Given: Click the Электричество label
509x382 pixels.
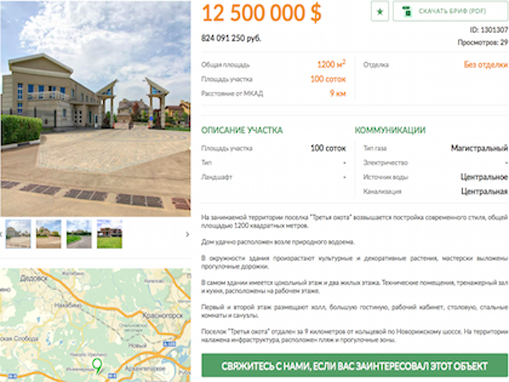Looking at the screenshot, I should [x=386, y=163].
